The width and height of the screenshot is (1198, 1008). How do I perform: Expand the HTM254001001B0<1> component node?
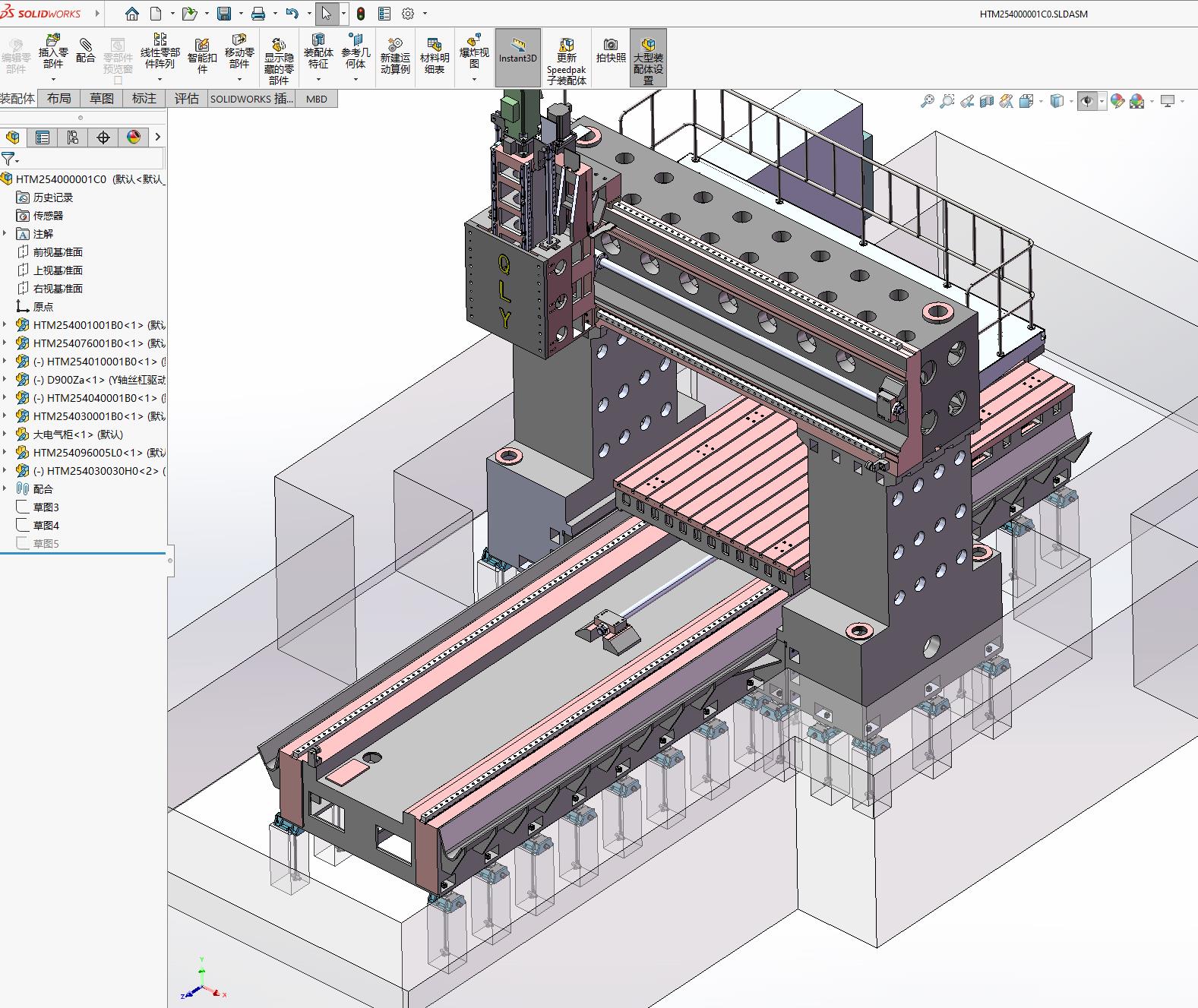pos(5,324)
